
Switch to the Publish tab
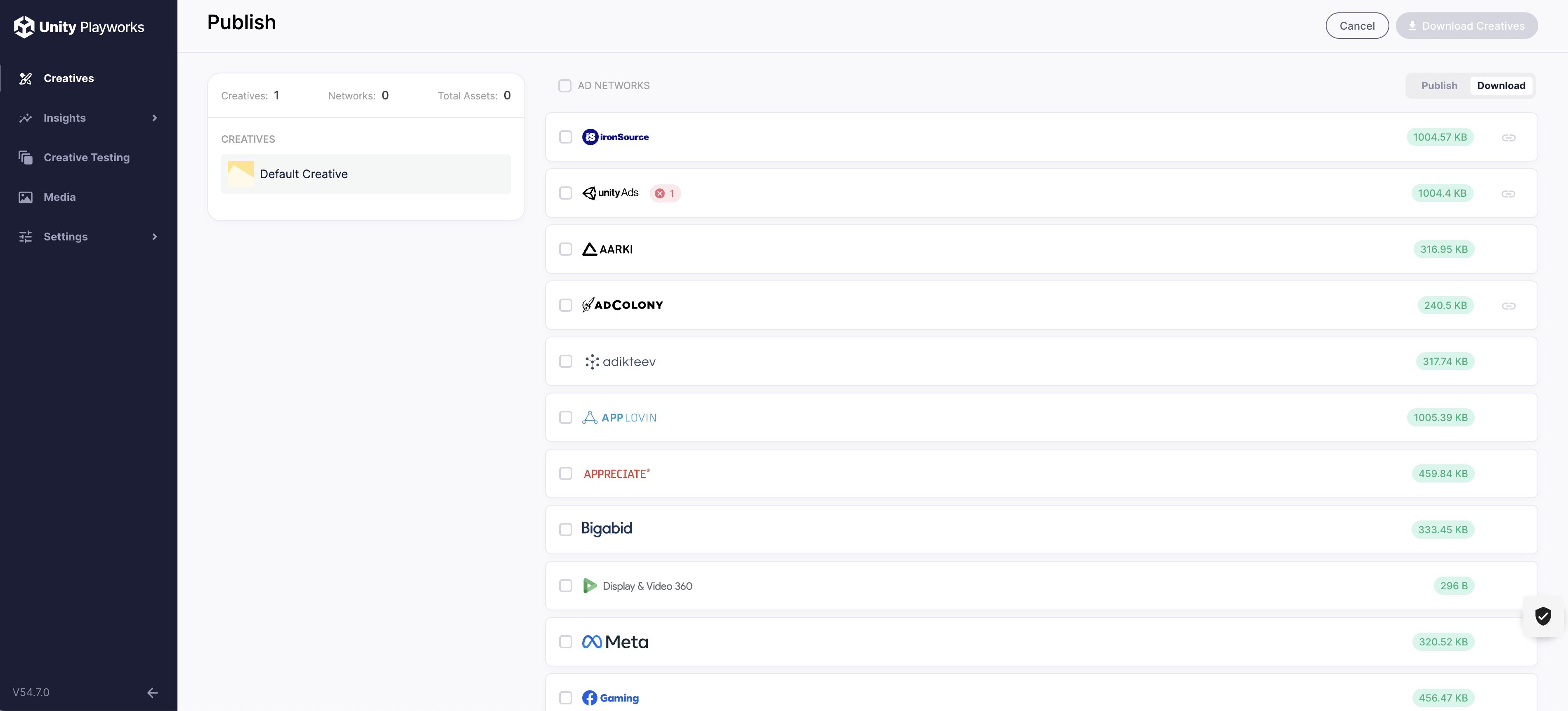pyautogui.click(x=1439, y=86)
